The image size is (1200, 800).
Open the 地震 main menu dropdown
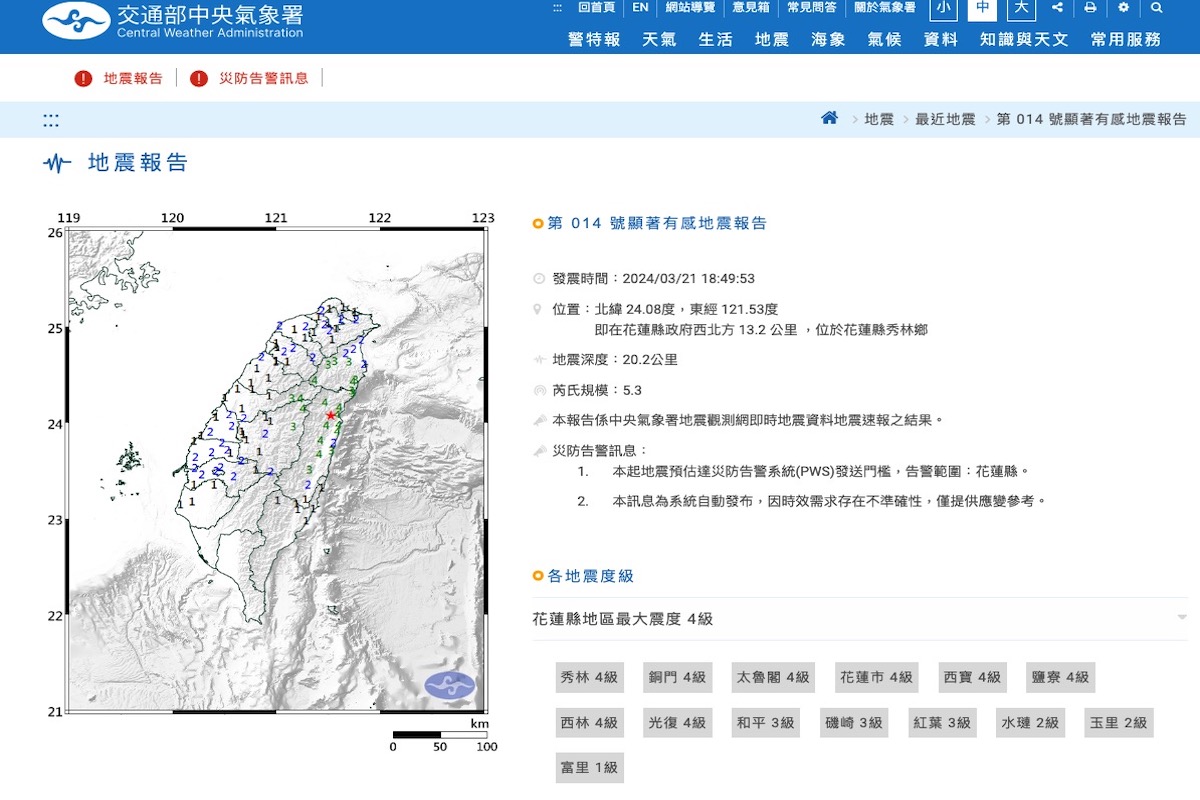click(771, 40)
